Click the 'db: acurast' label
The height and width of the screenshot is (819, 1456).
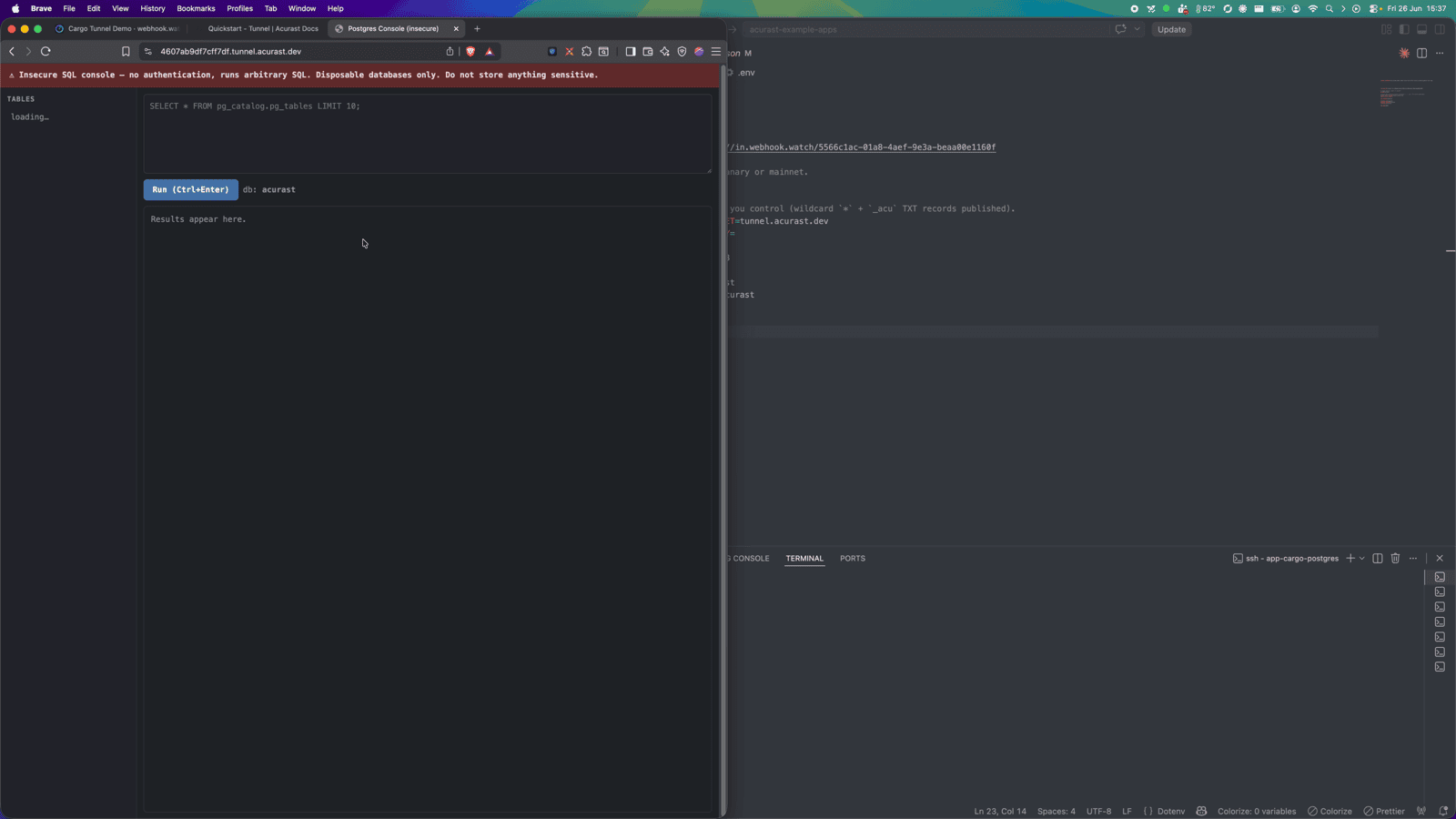(269, 189)
